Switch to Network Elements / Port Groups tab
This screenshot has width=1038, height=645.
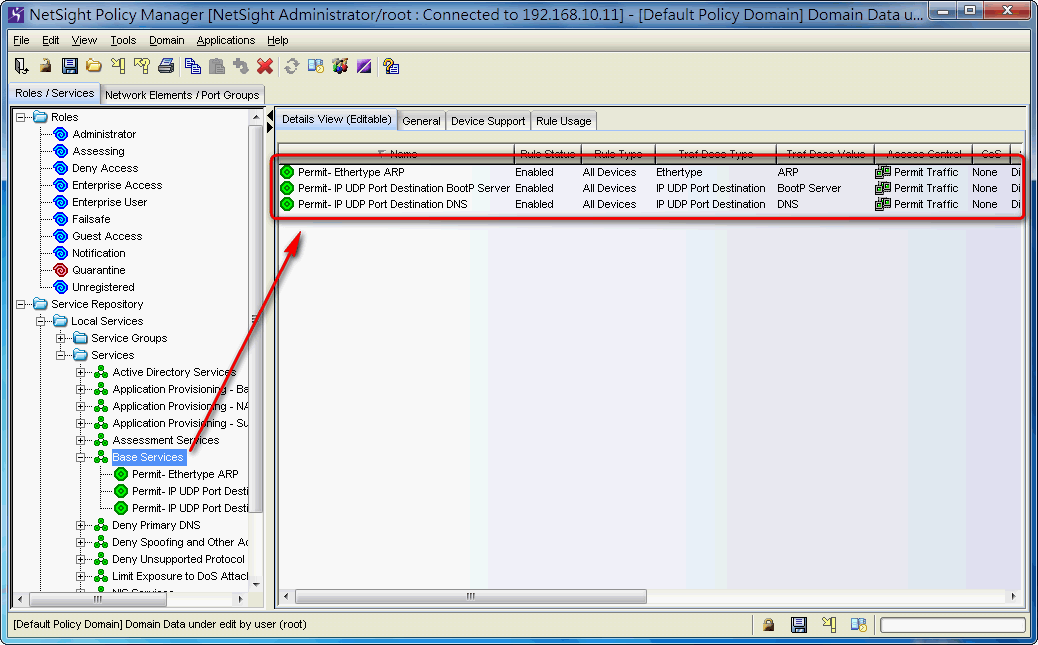[x=182, y=95]
